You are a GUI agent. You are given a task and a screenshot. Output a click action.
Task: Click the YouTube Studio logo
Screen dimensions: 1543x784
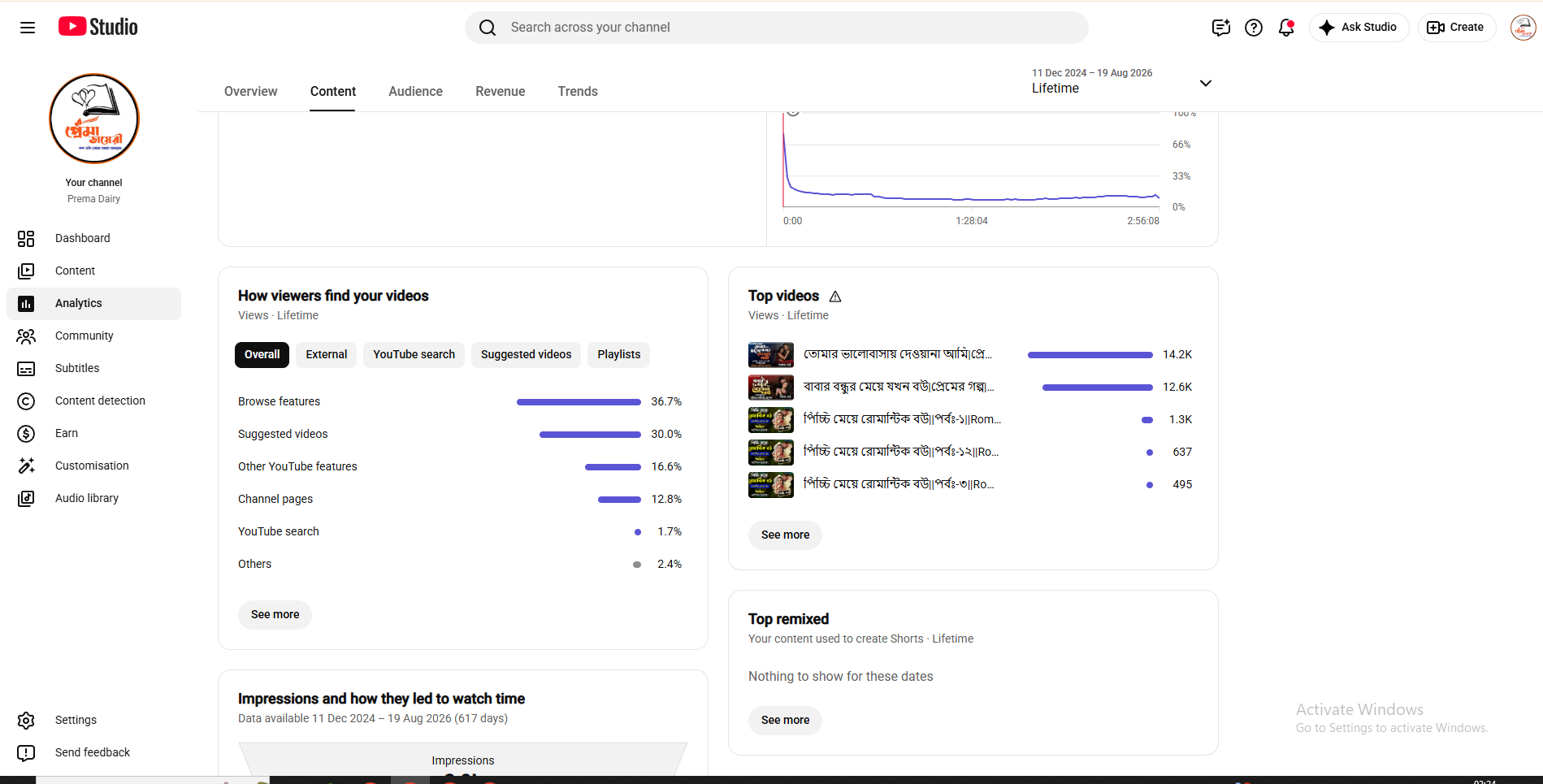(98, 27)
